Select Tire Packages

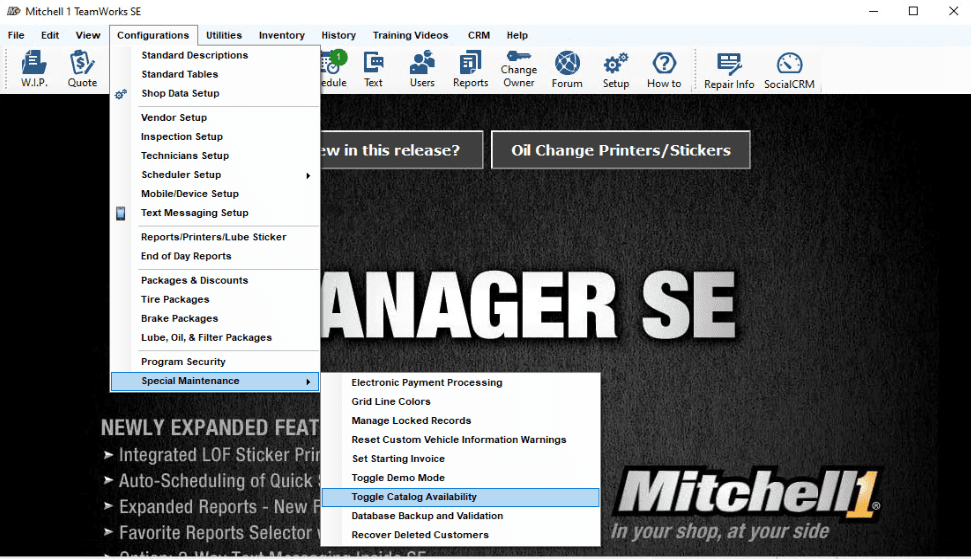(175, 300)
